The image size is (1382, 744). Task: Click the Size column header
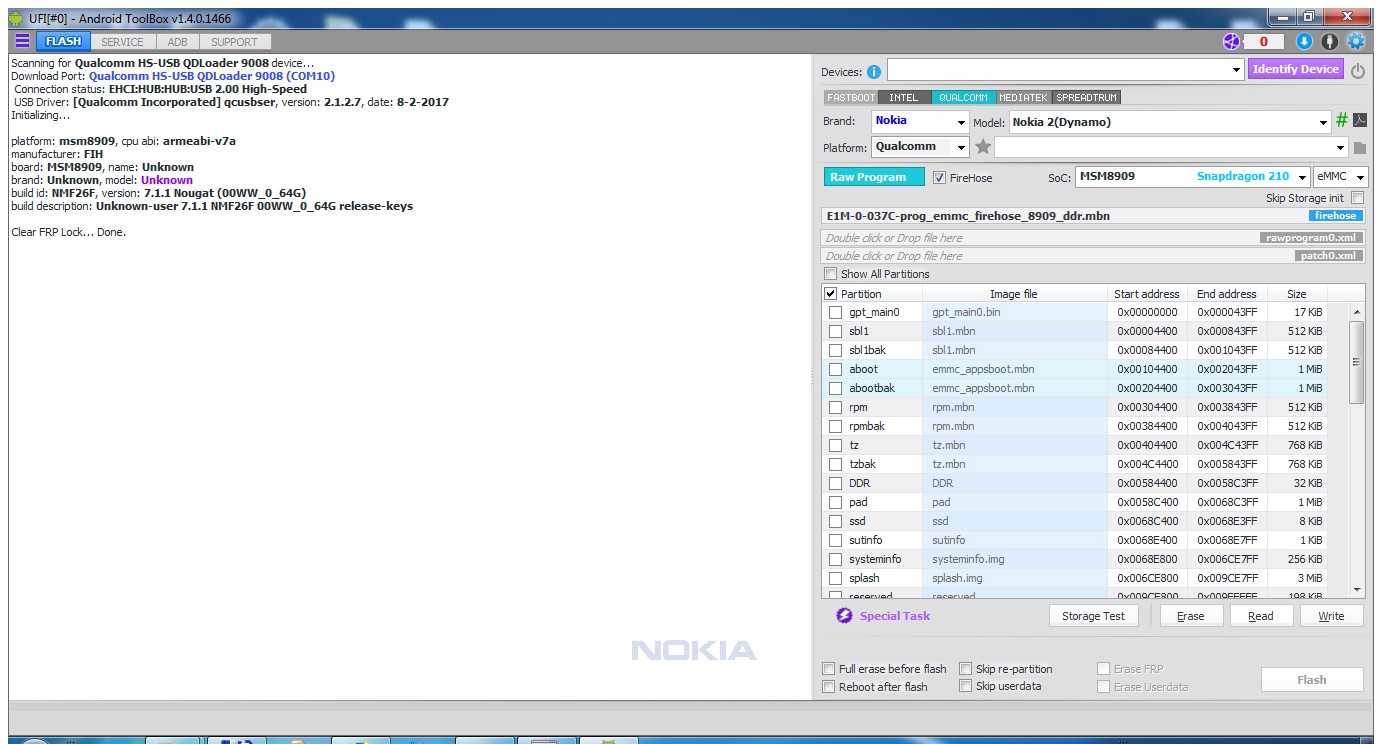click(x=1297, y=294)
